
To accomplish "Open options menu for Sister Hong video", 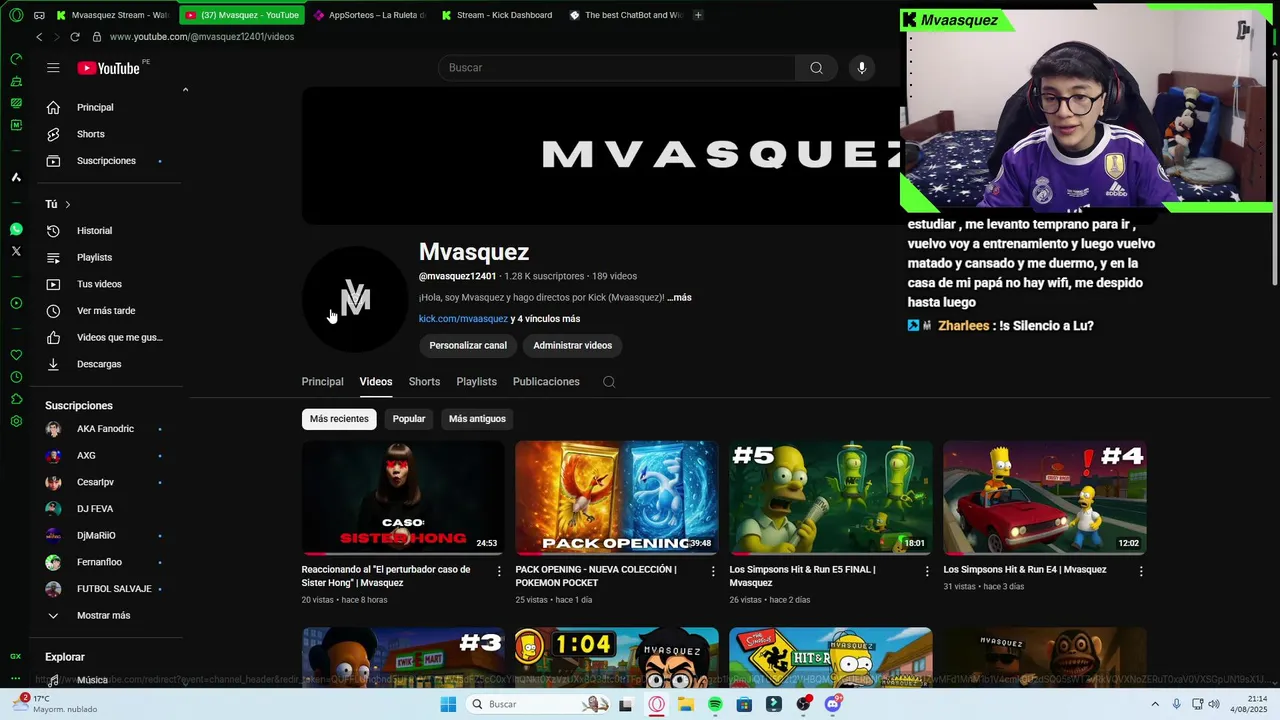I will (499, 571).
